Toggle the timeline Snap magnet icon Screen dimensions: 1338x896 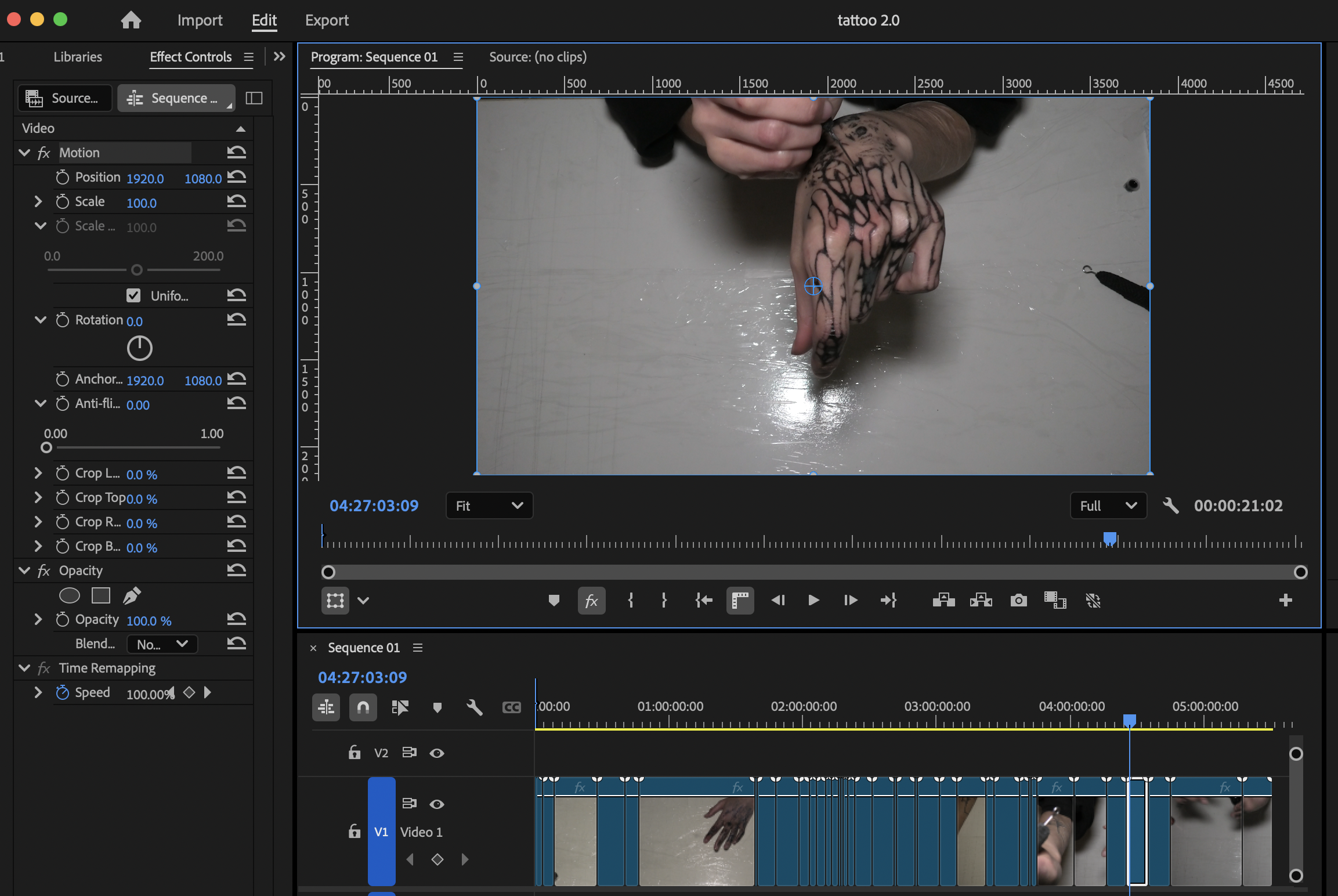click(x=363, y=707)
